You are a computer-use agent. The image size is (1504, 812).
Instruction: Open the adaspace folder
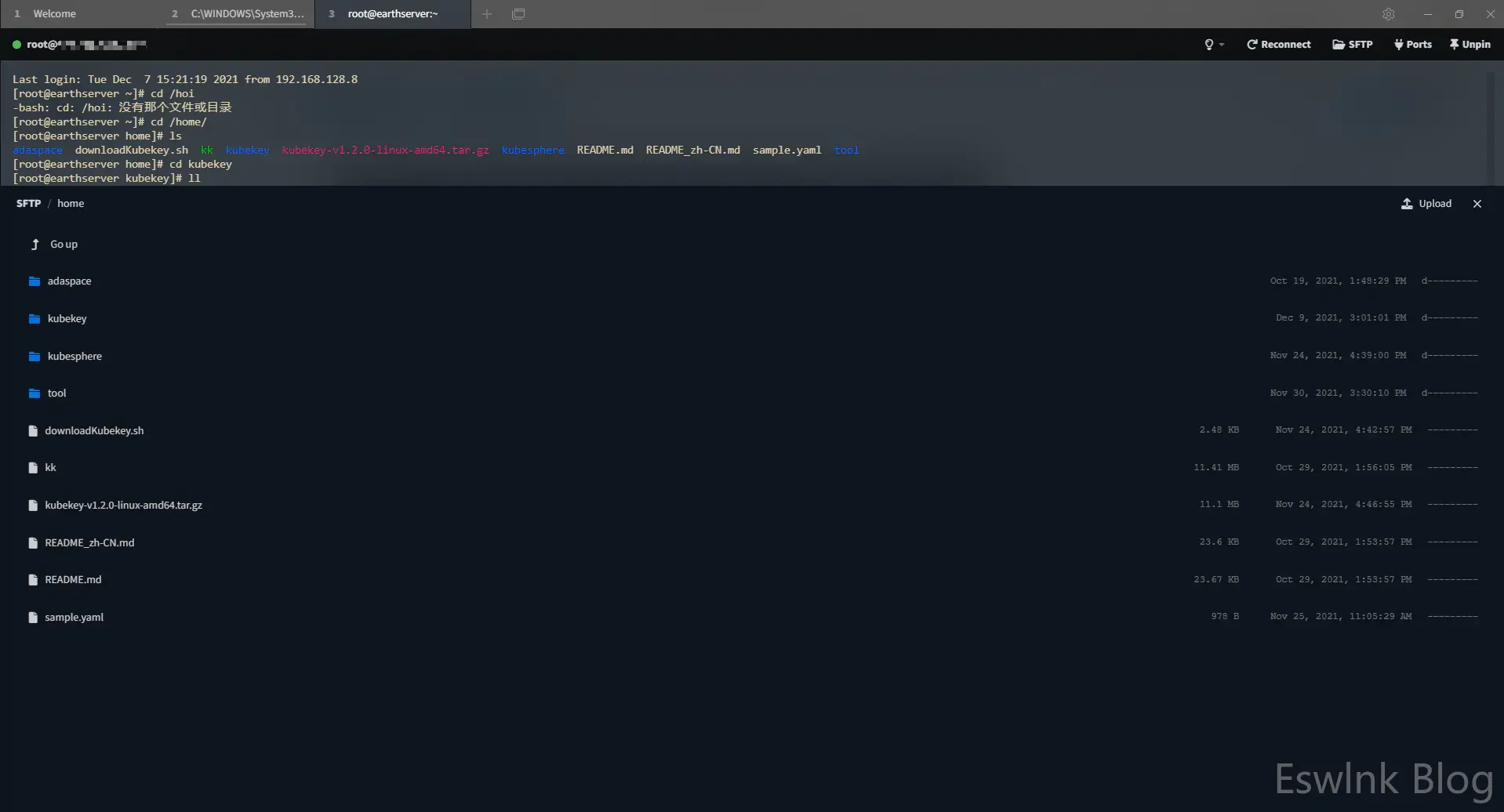pyautogui.click(x=69, y=281)
